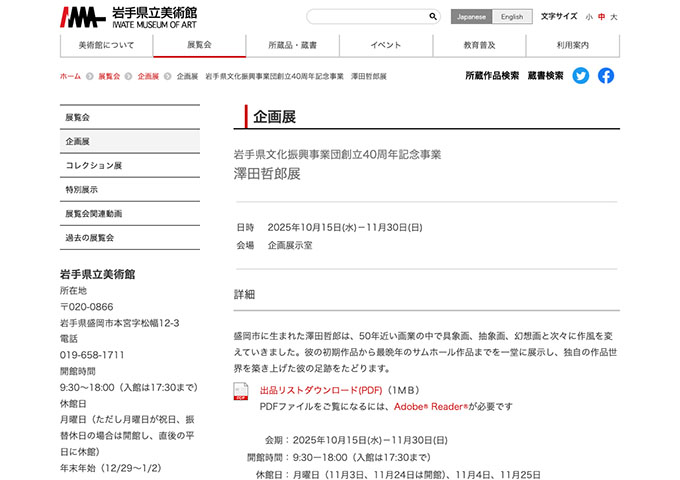Open the museum's Facebook page icon
The height and width of the screenshot is (480, 680).
tap(606, 76)
